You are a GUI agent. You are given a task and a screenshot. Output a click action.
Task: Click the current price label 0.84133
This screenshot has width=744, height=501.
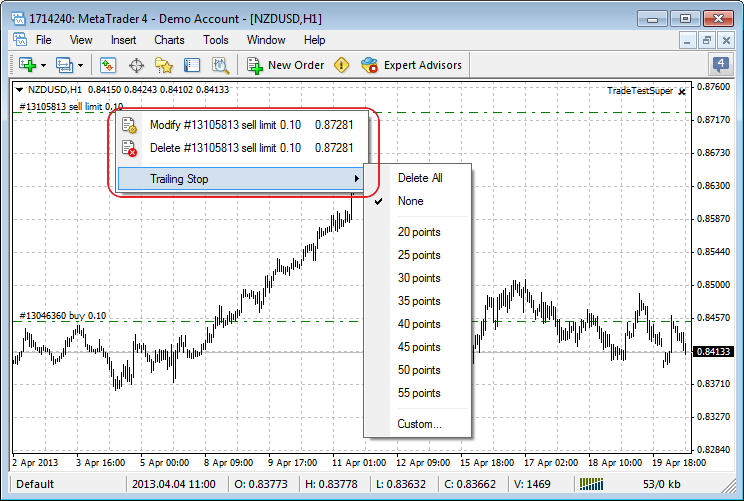[x=714, y=352]
